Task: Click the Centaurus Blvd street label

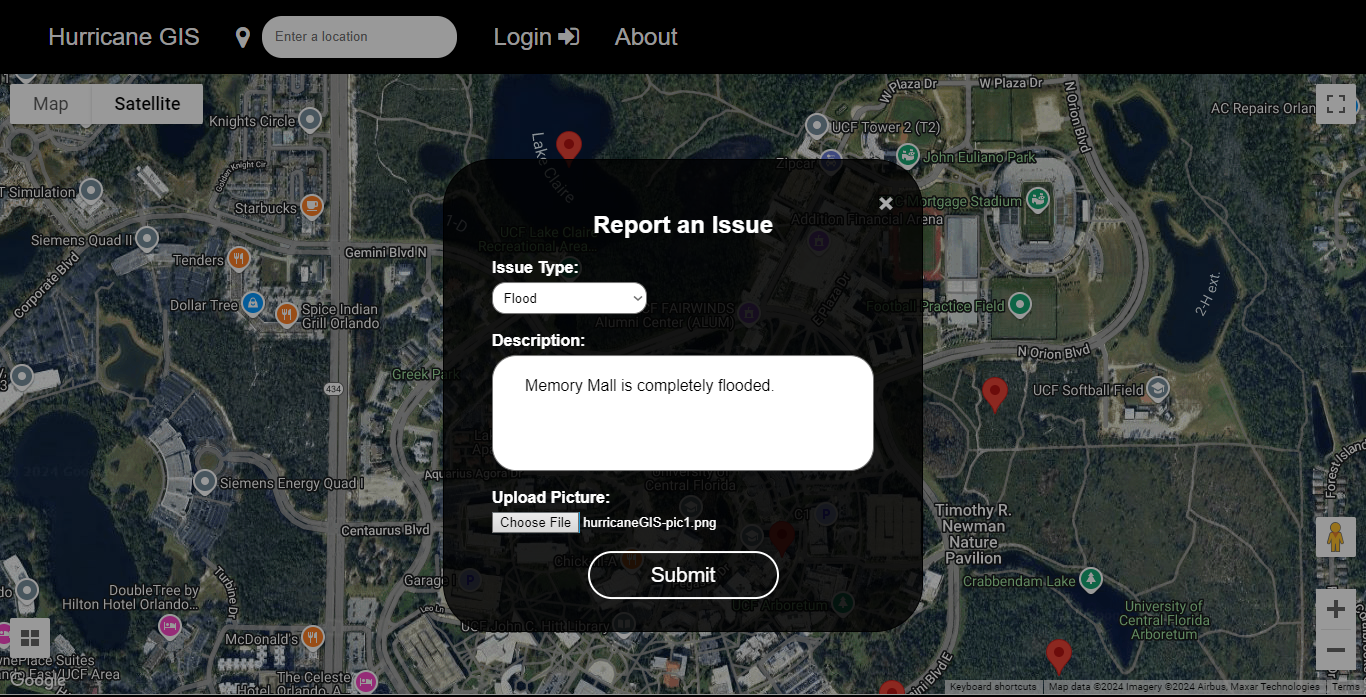Action: pos(385,530)
